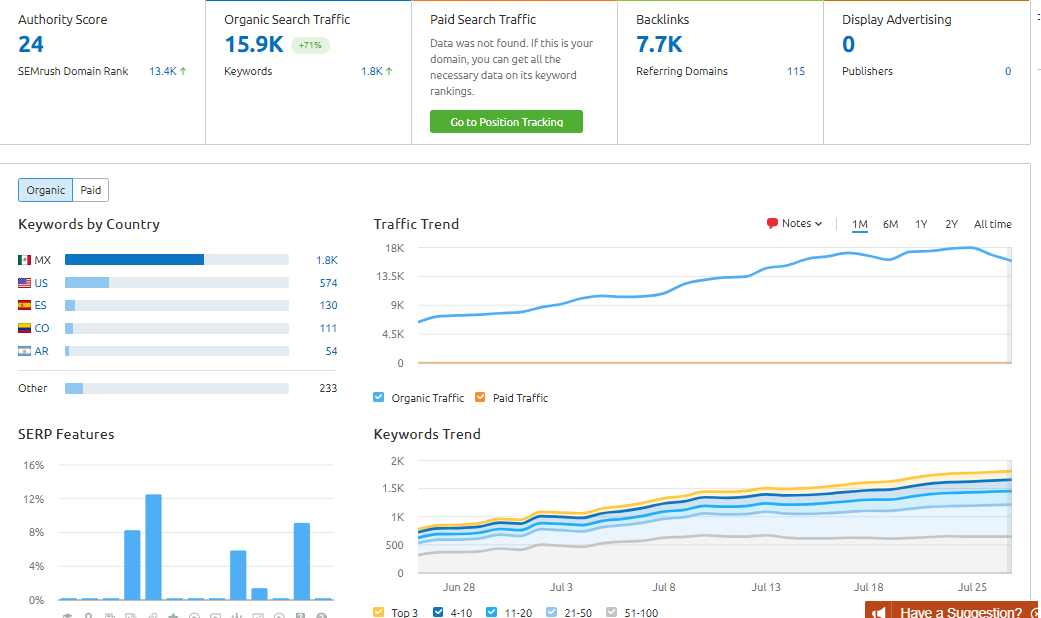This screenshot has height=618, width=1041.
Task: Select the 6M time range
Action: click(x=891, y=224)
